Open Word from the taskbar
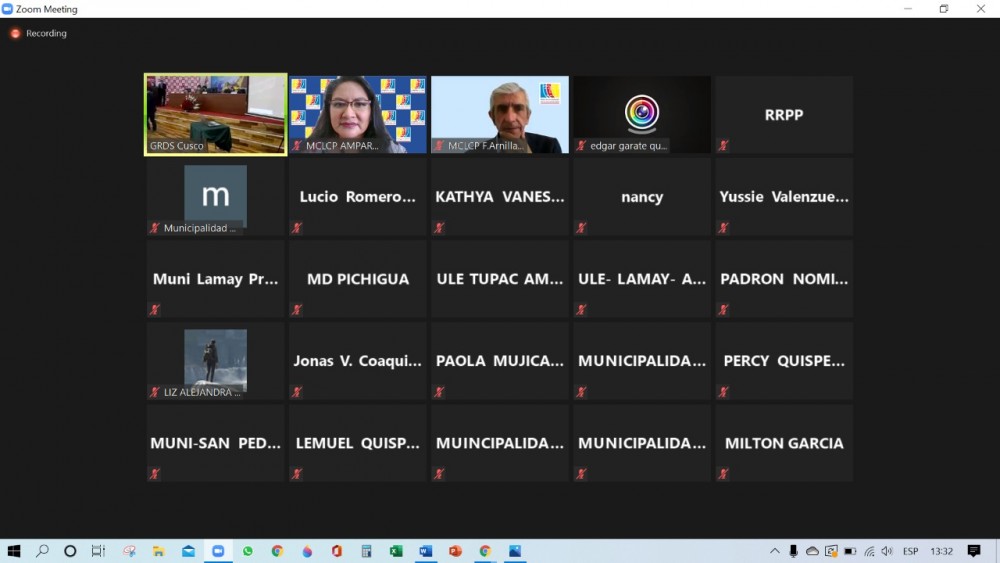 pyautogui.click(x=425, y=551)
